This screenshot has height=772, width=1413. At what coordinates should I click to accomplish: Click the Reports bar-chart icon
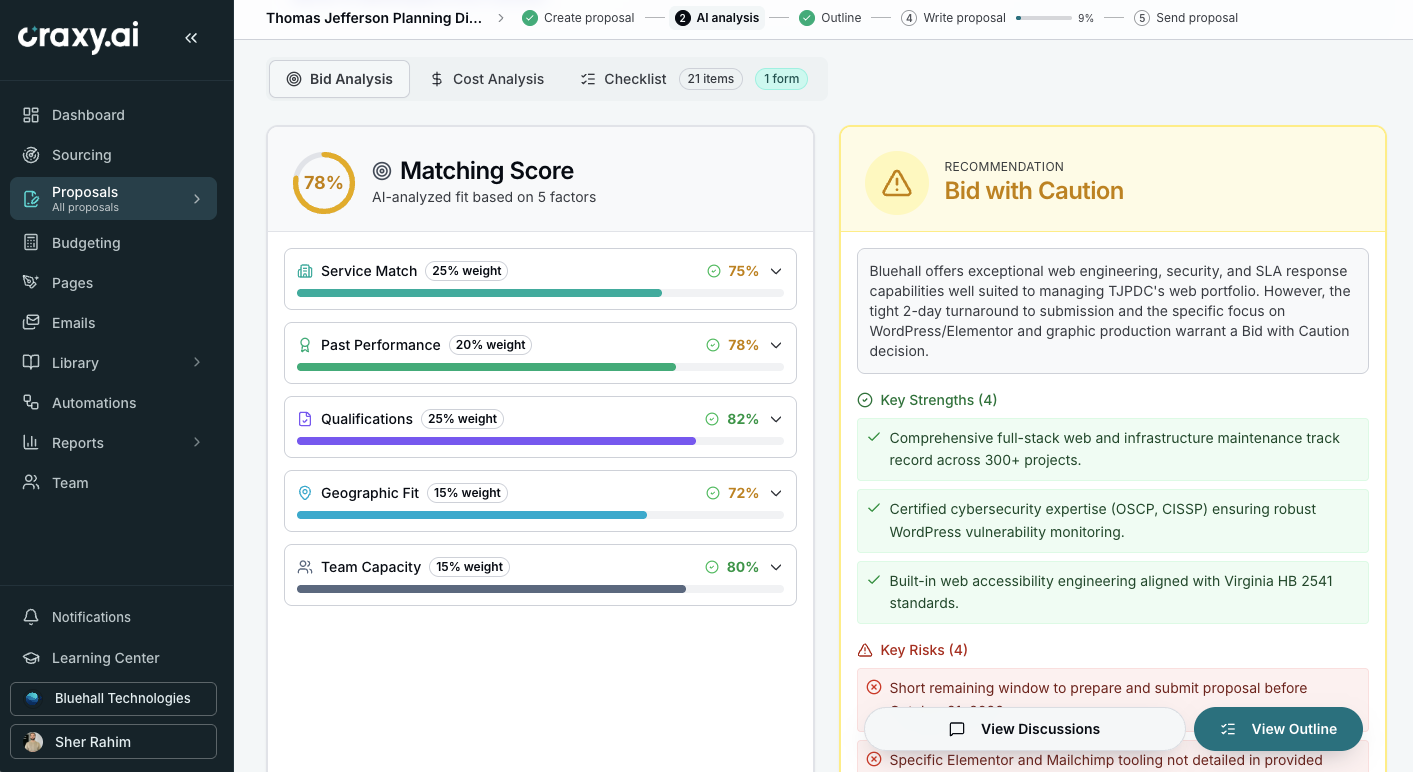click(x=31, y=442)
